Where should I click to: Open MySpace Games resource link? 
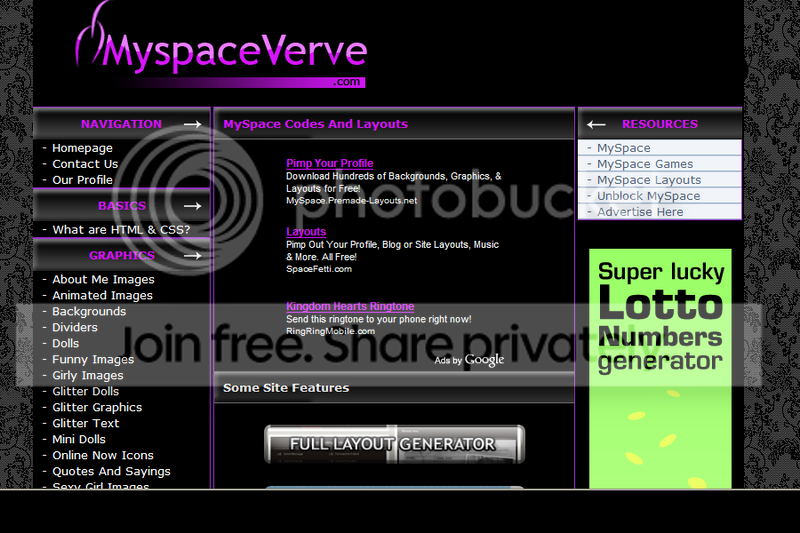coord(645,164)
